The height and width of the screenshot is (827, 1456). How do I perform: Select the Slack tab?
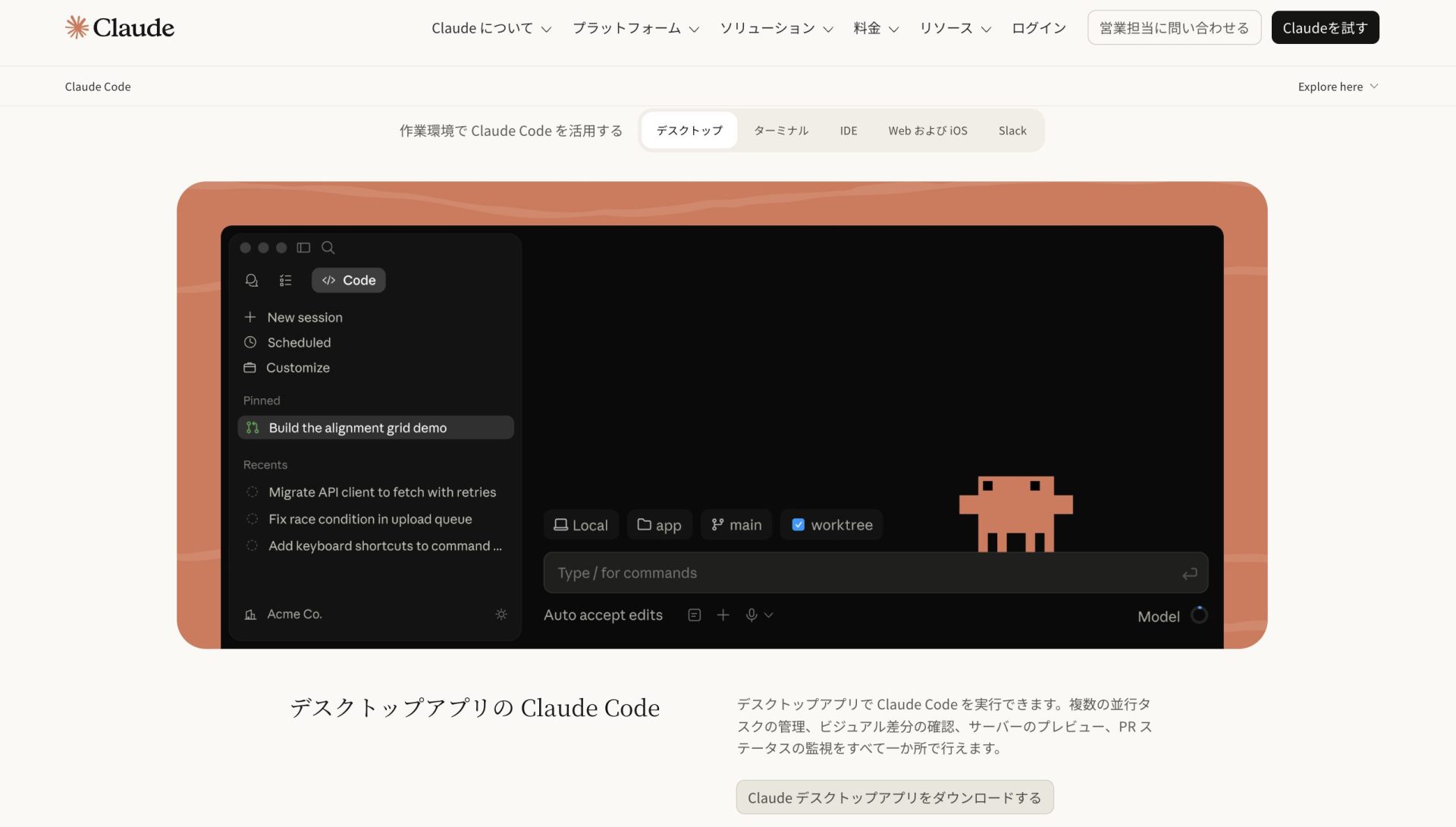(1012, 130)
